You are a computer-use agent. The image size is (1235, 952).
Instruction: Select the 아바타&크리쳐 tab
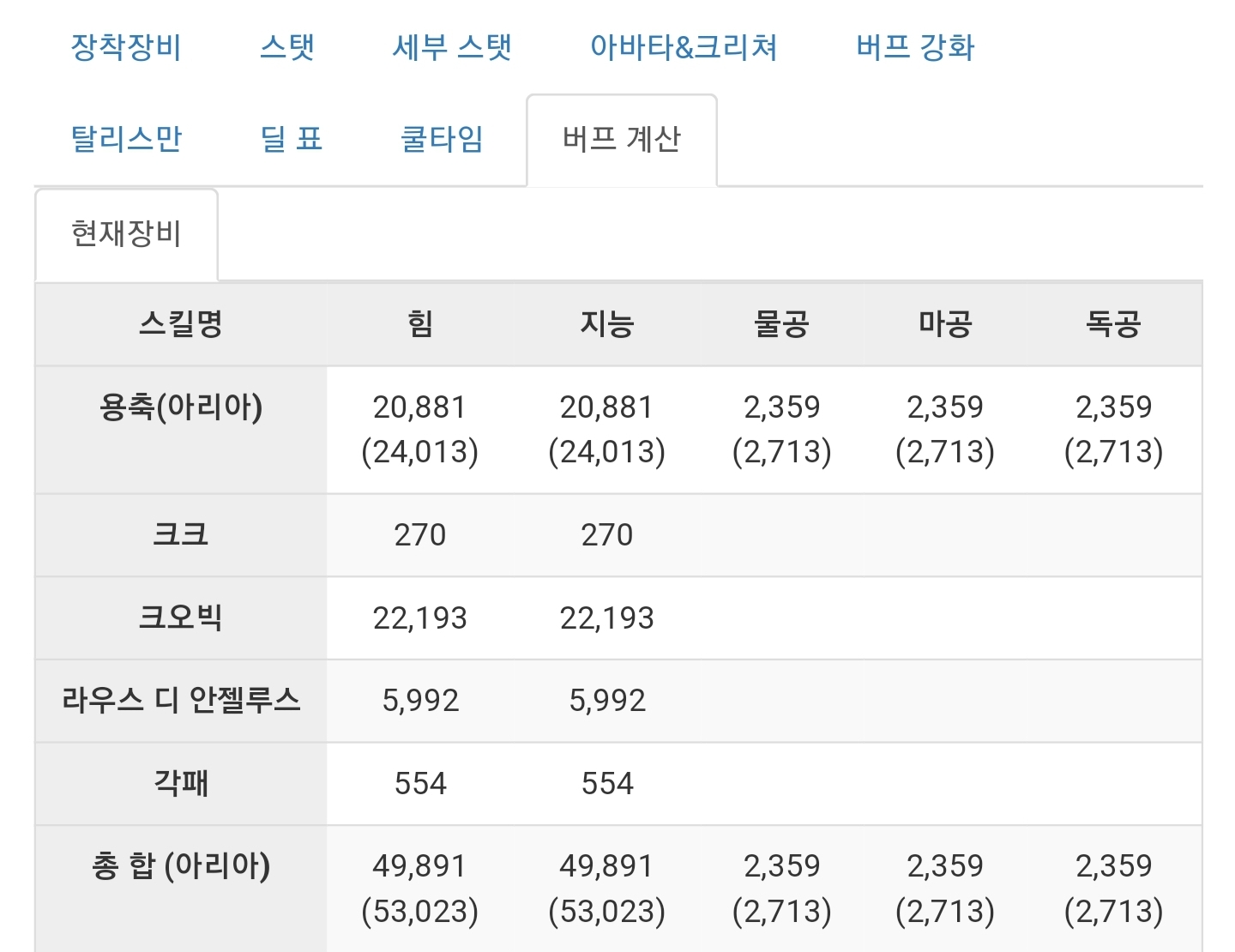coord(684,47)
